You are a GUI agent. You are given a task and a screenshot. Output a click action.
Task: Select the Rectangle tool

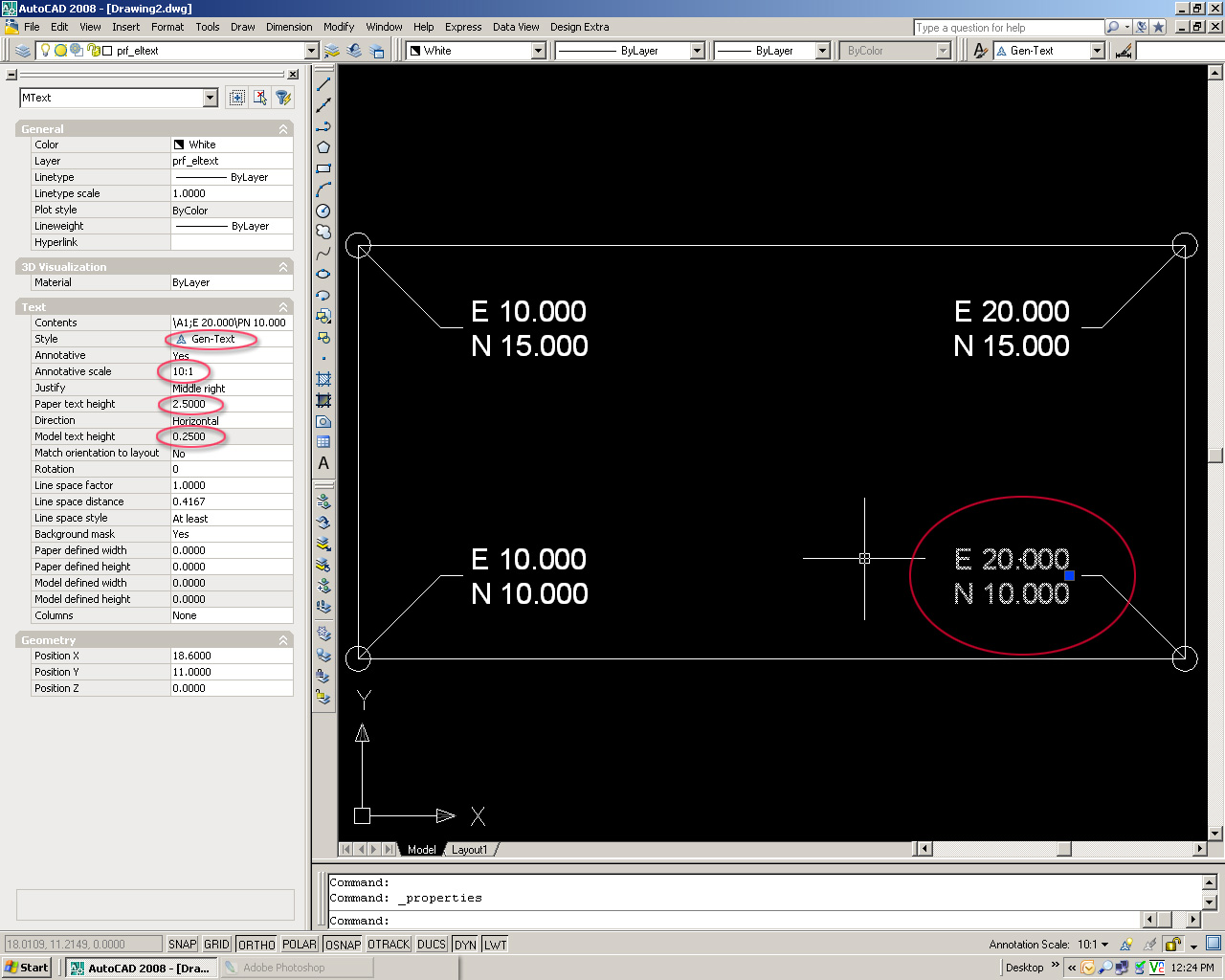click(323, 167)
